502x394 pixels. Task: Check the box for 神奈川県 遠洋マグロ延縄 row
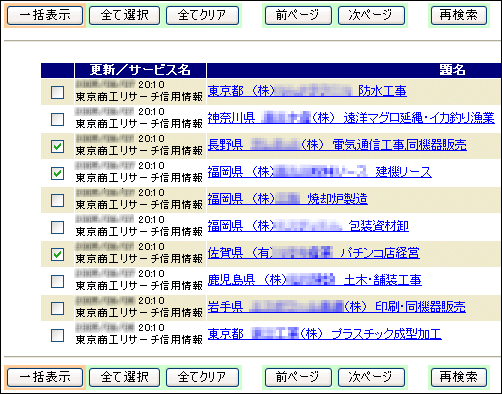pos(58,119)
